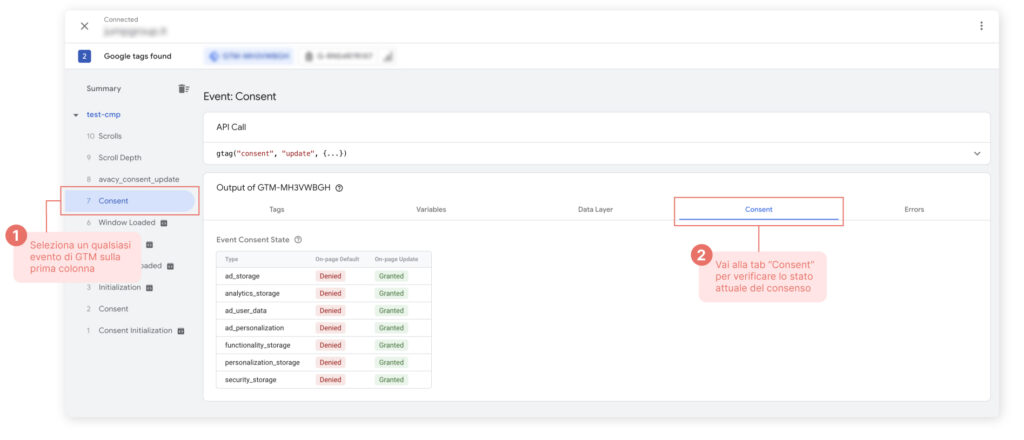Click the Google tags found label
Image resolution: width=1024 pixels, height=440 pixels.
coord(138,56)
